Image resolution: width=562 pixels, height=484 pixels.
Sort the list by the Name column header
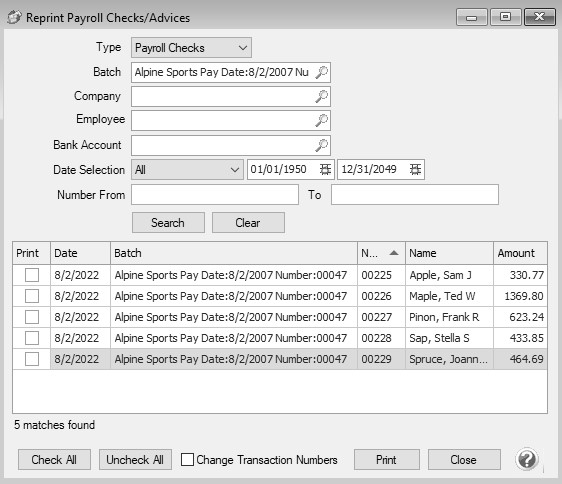449,253
